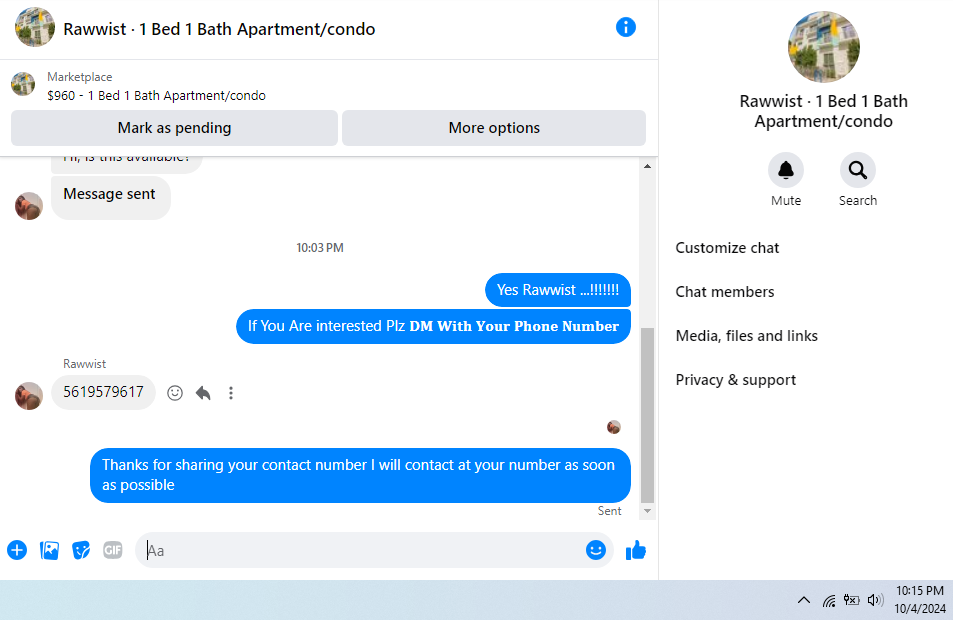React to the 5619579617 message

click(x=175, y=393)
